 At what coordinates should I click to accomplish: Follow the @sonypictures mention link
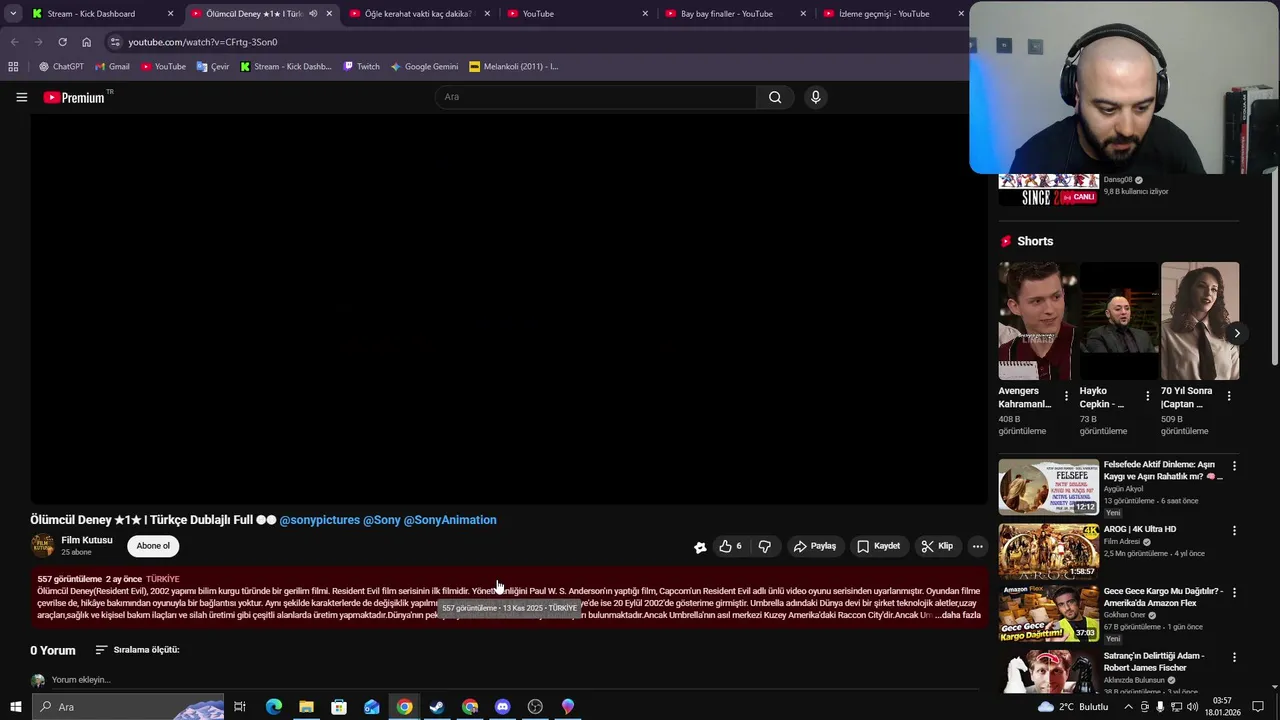[x=319, y=520]
